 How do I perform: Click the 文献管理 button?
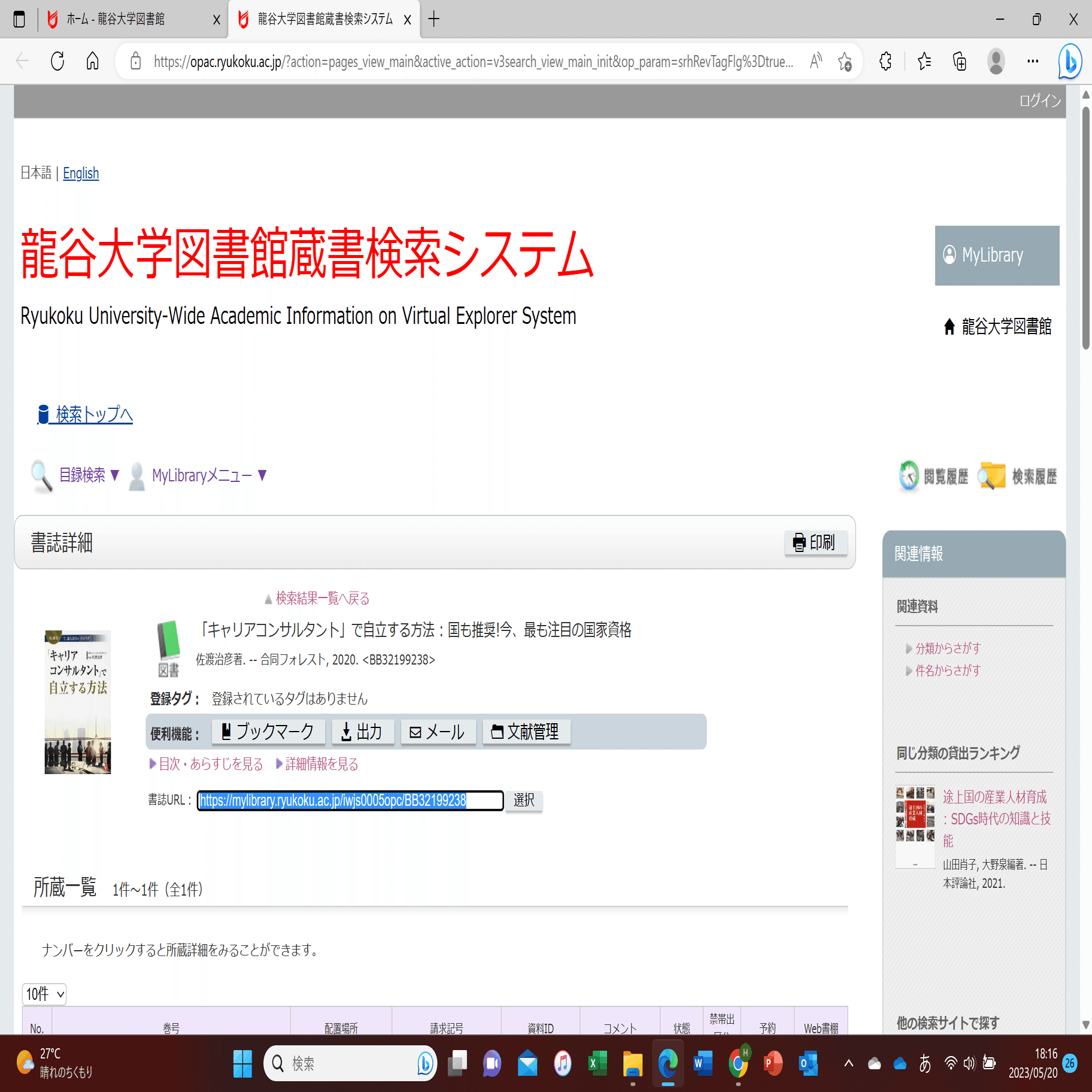tap(526, 732)
